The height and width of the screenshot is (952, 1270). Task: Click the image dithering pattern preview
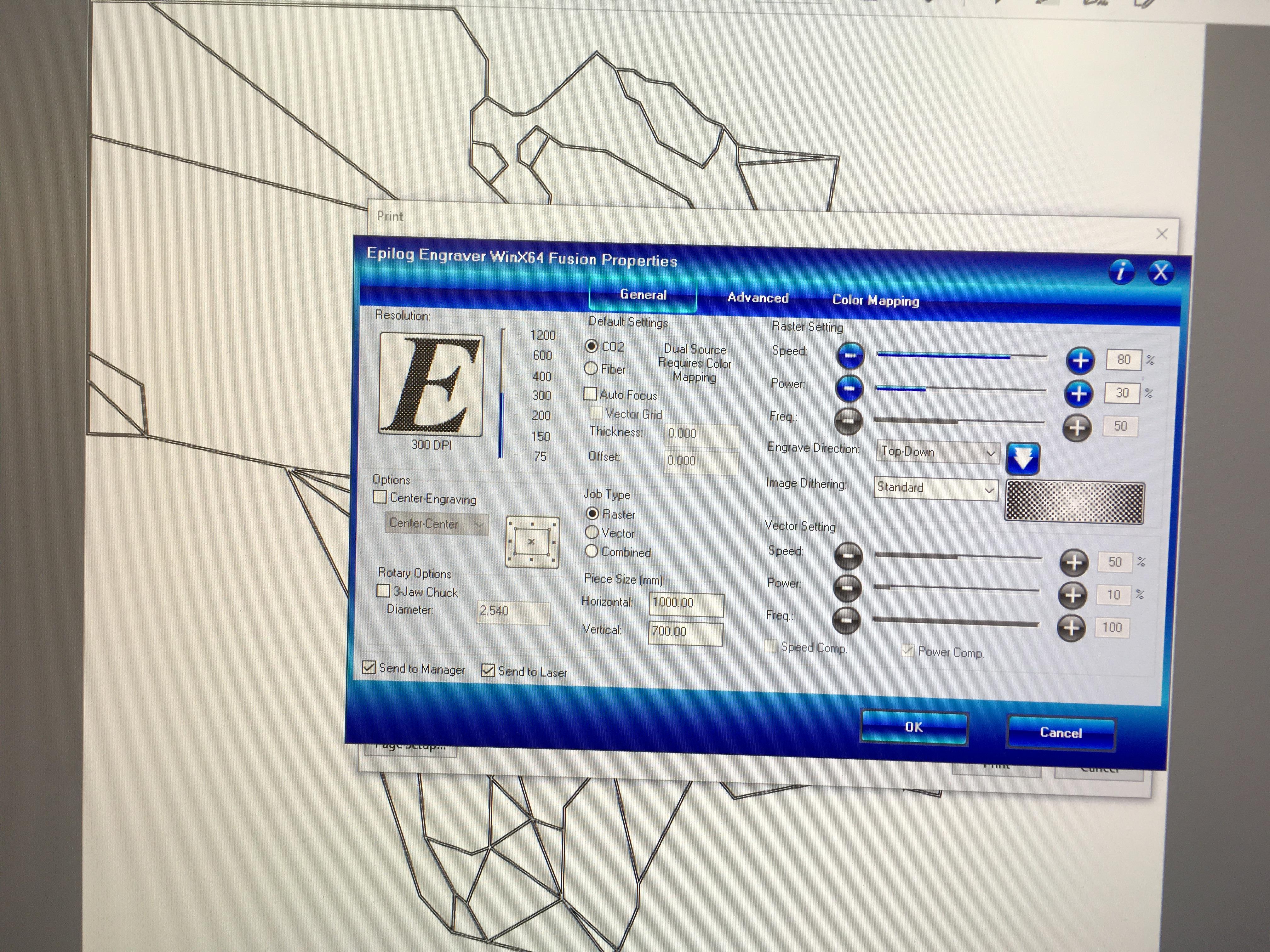point(1074,503)
